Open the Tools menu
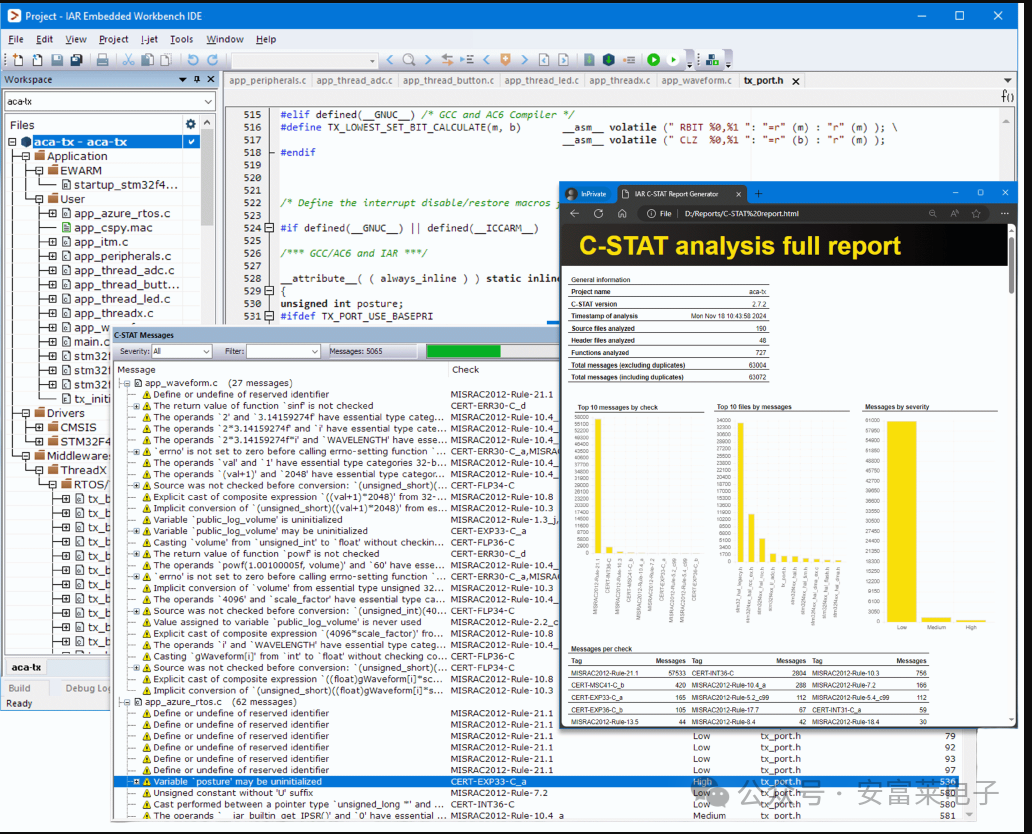1032x834 pixels. pos(182,39)
